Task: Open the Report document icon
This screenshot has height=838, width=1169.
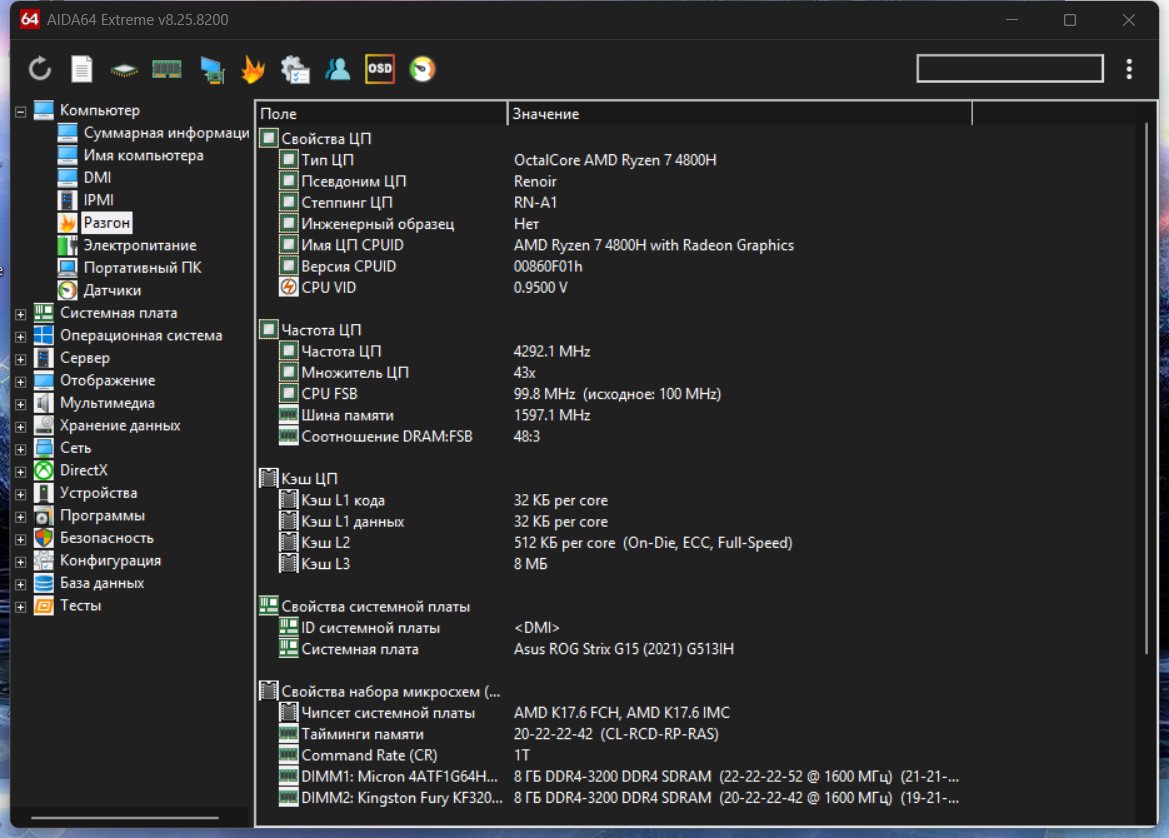Action: 81,69
